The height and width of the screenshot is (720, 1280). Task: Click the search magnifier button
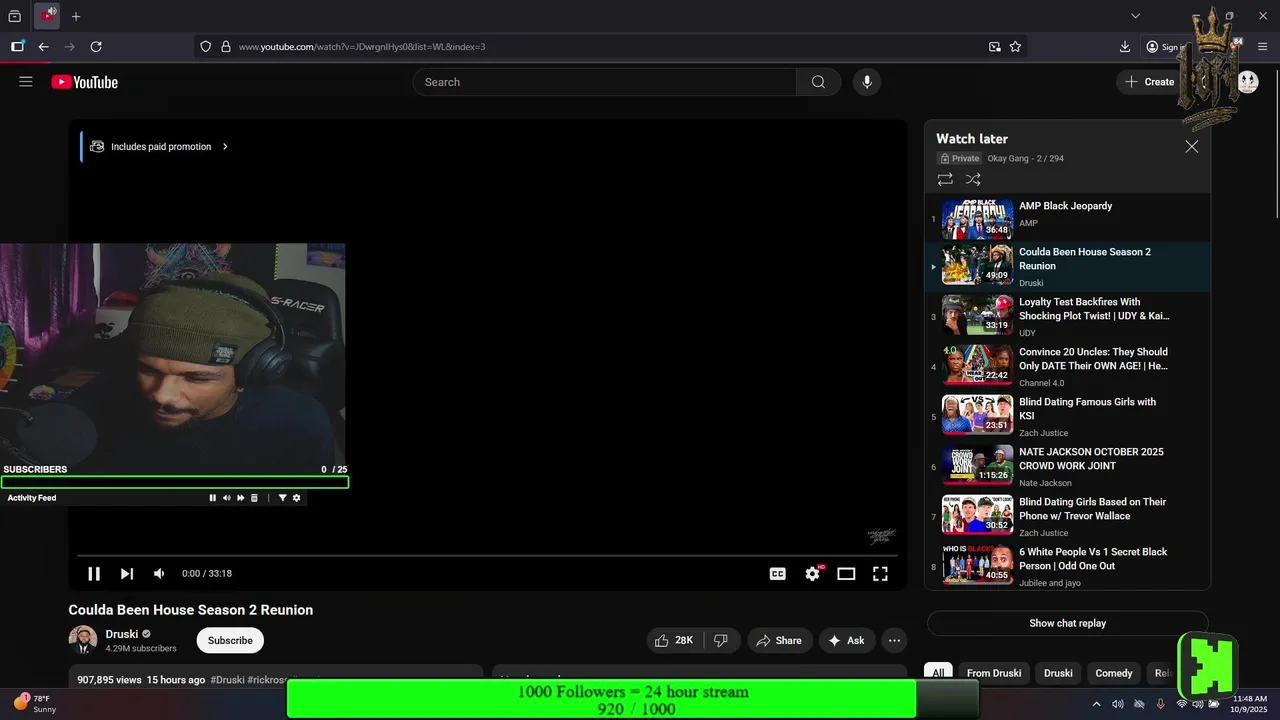pos(818,82)
